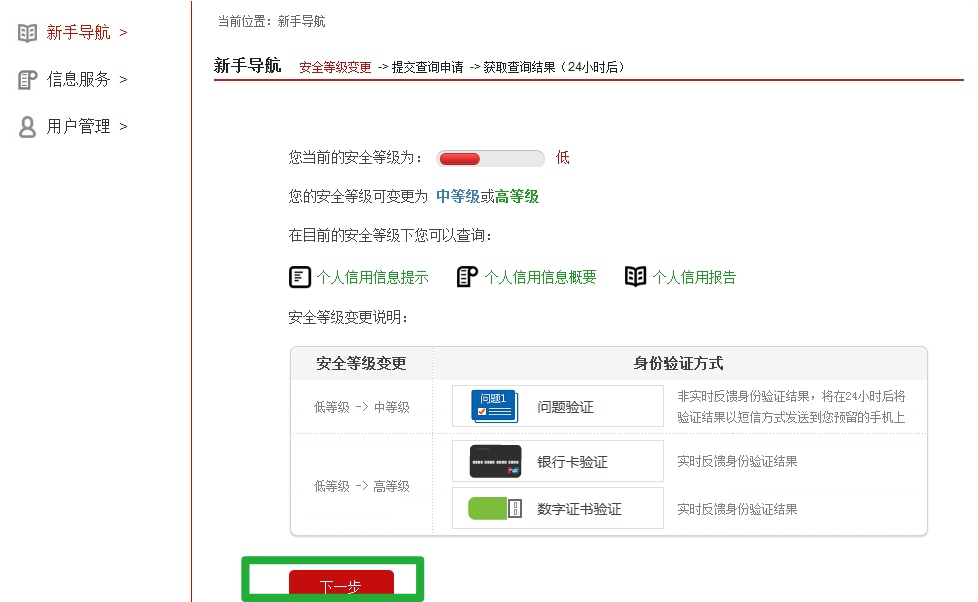The width and height of the screenshot is (978, 602).
Task: Click the blue 问题1 question verification icon
Action: point(492,404)
